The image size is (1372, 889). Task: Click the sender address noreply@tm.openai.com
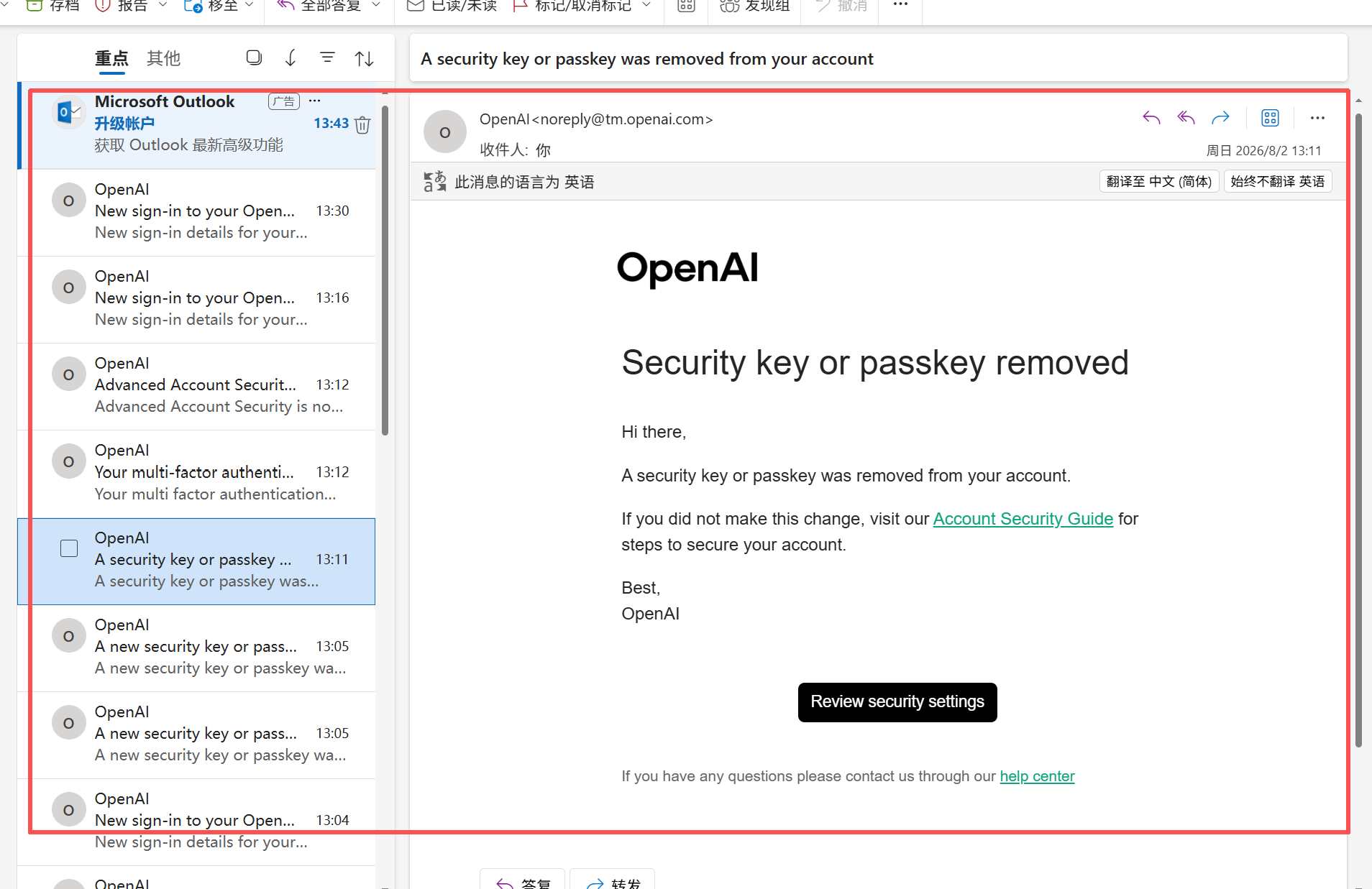click(x=621, y=119)
